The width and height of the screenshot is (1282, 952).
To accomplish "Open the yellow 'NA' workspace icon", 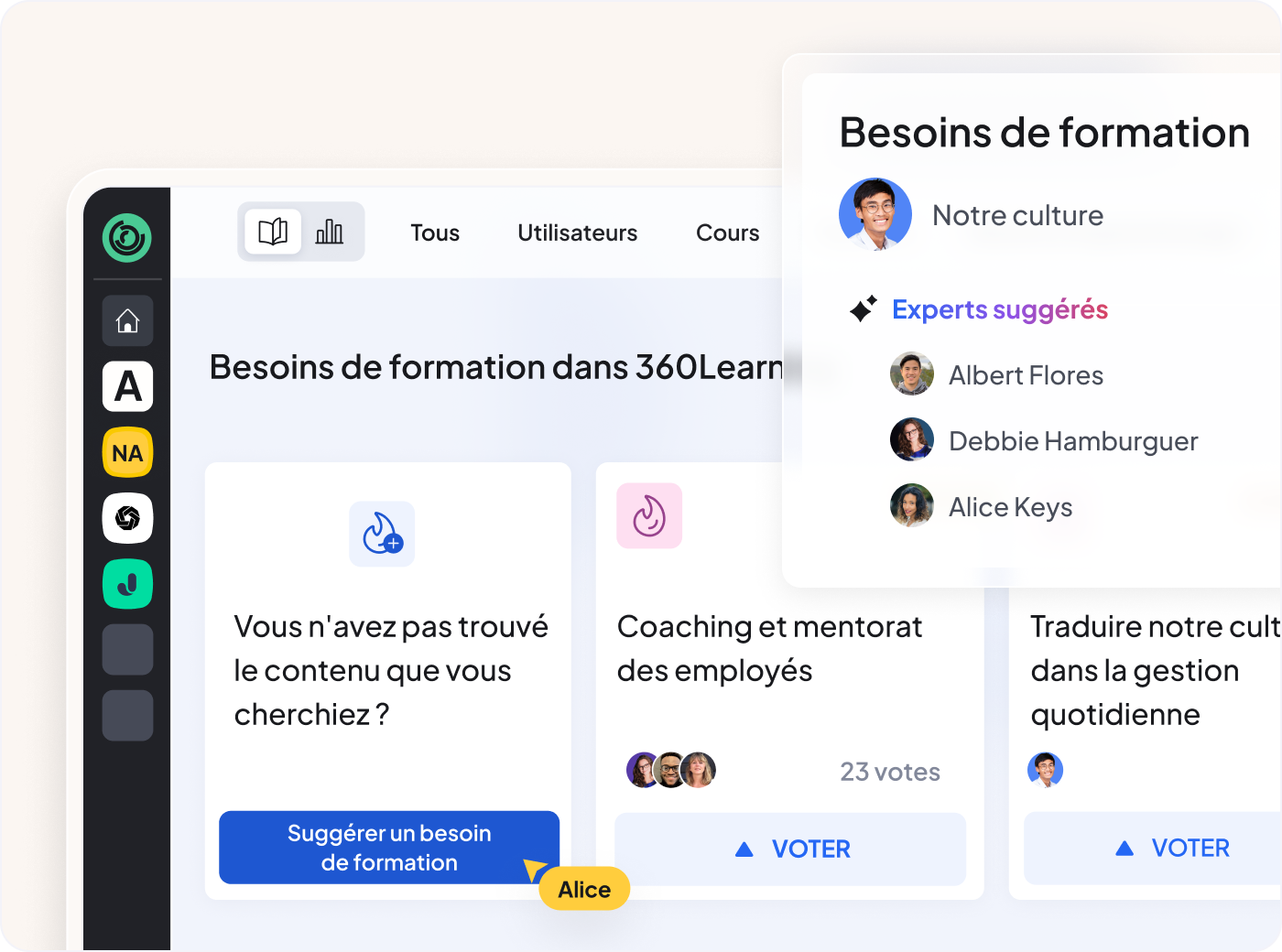I will pos(127,452).
